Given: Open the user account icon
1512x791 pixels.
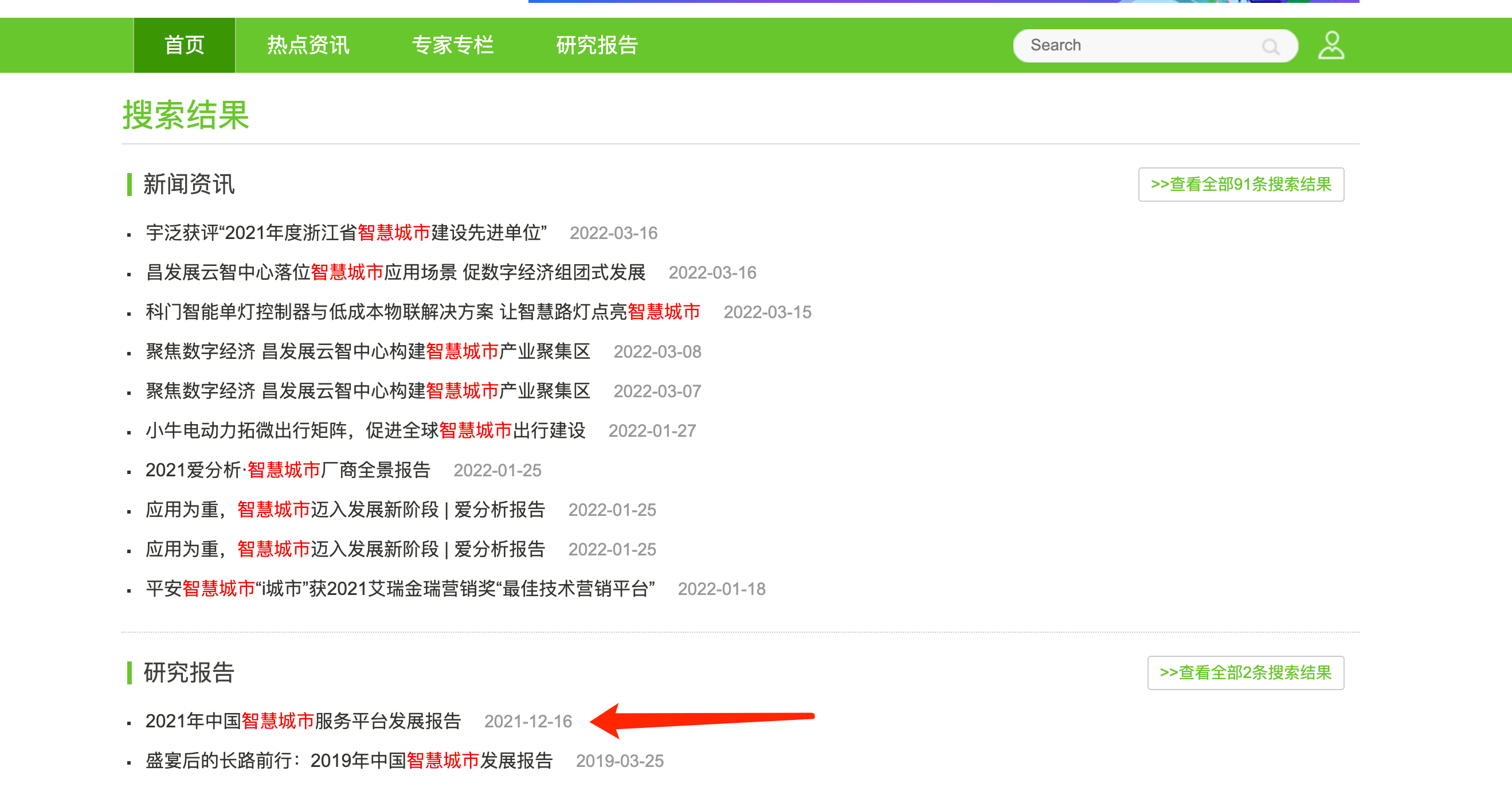Looking at the screenshot, I should click(x=1331, y=45).
